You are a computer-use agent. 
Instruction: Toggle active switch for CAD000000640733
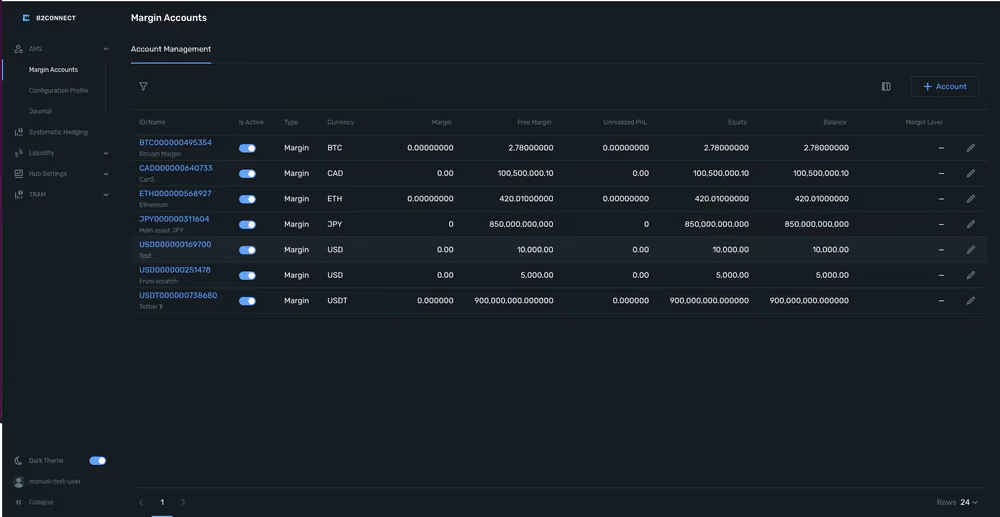tap(247, 173)
